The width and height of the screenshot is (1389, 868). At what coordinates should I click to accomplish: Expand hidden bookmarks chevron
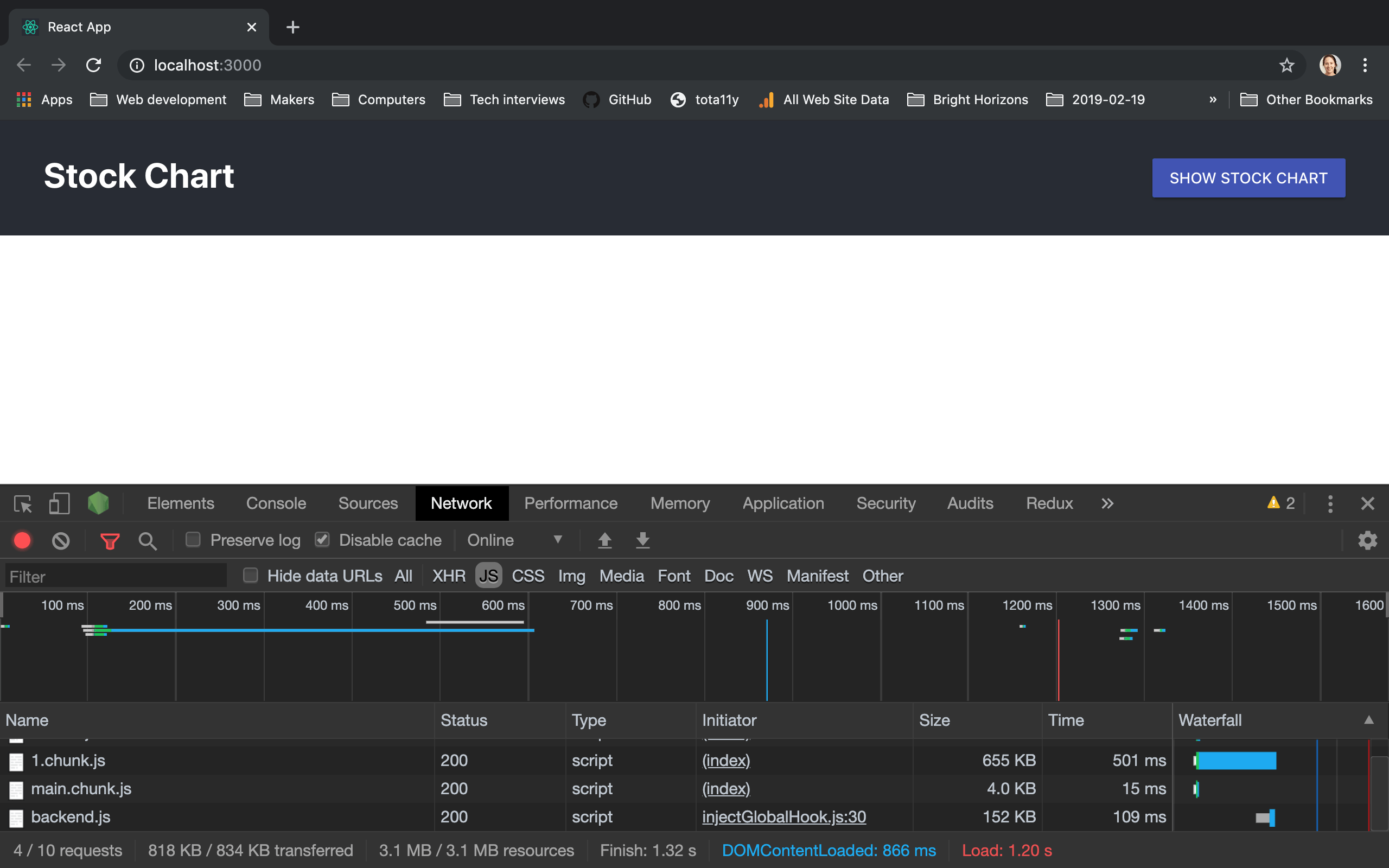pyautogui.click(x=1213, y=99)
